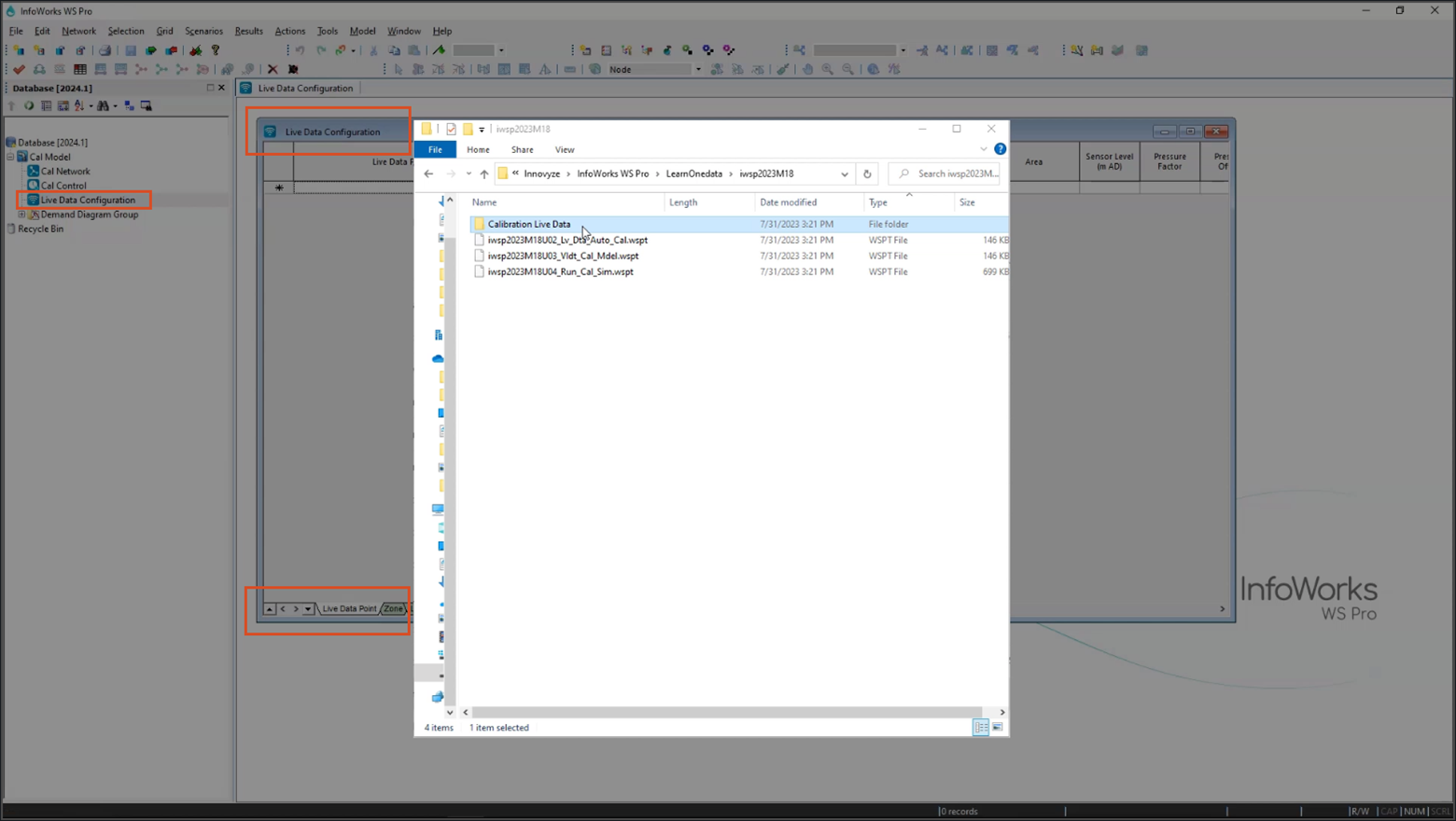The width and height of the screenshot is (1456, 821).
Task: Click the black X delete icon
Action: click(273, 69)
